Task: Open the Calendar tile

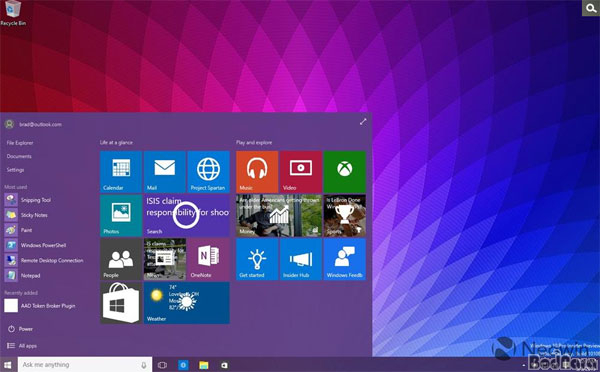Action: pos(121,171)
